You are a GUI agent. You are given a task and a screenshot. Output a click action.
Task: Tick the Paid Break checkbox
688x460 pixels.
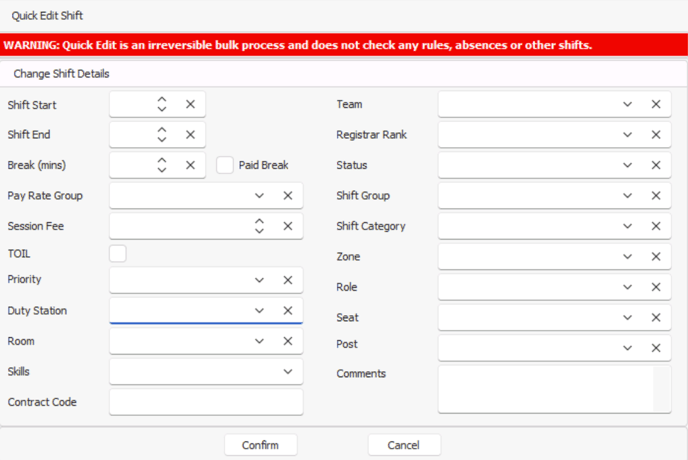[x=225, y=165]
